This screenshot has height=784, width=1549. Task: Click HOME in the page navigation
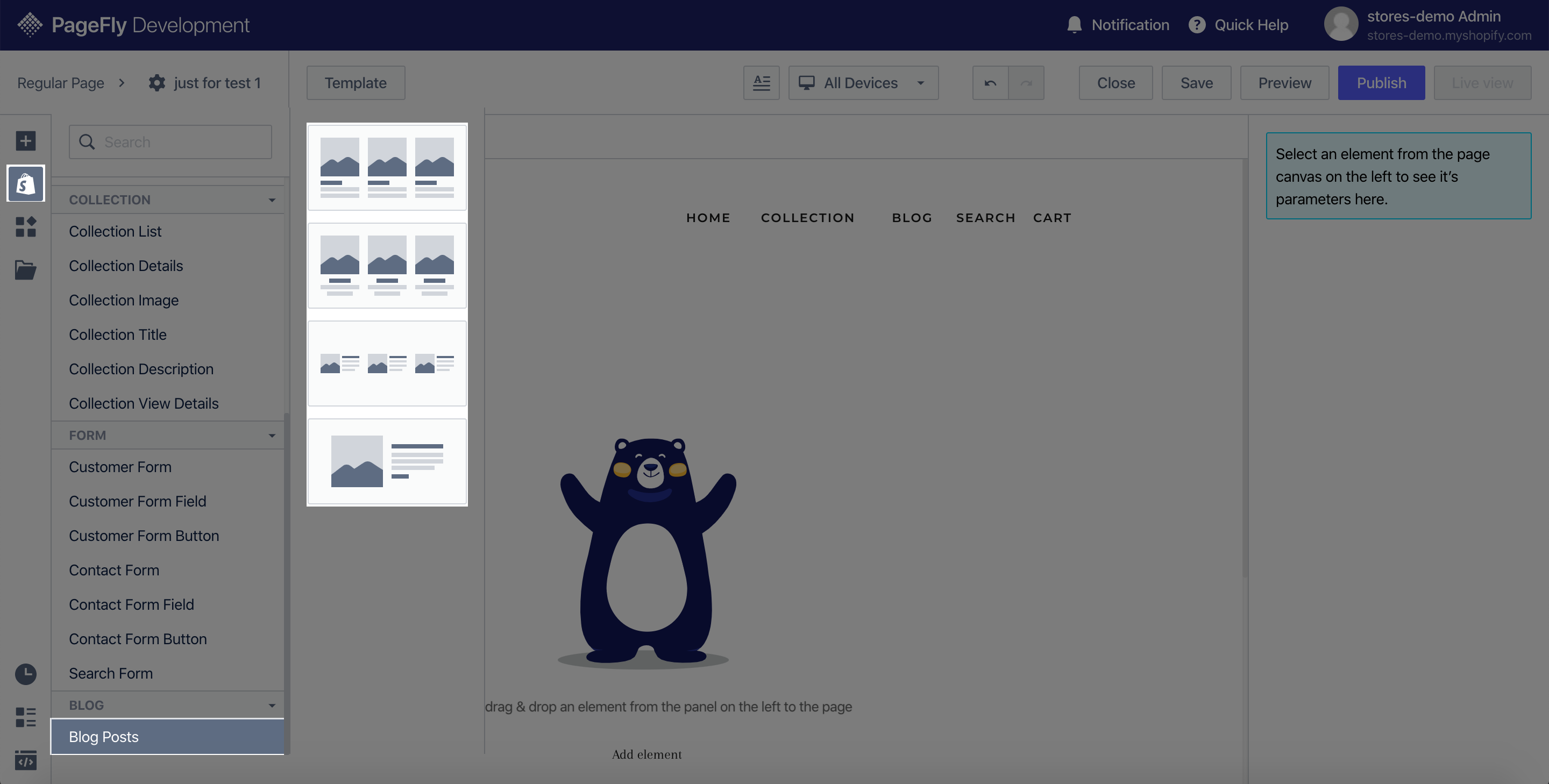(x=708, y=218)
